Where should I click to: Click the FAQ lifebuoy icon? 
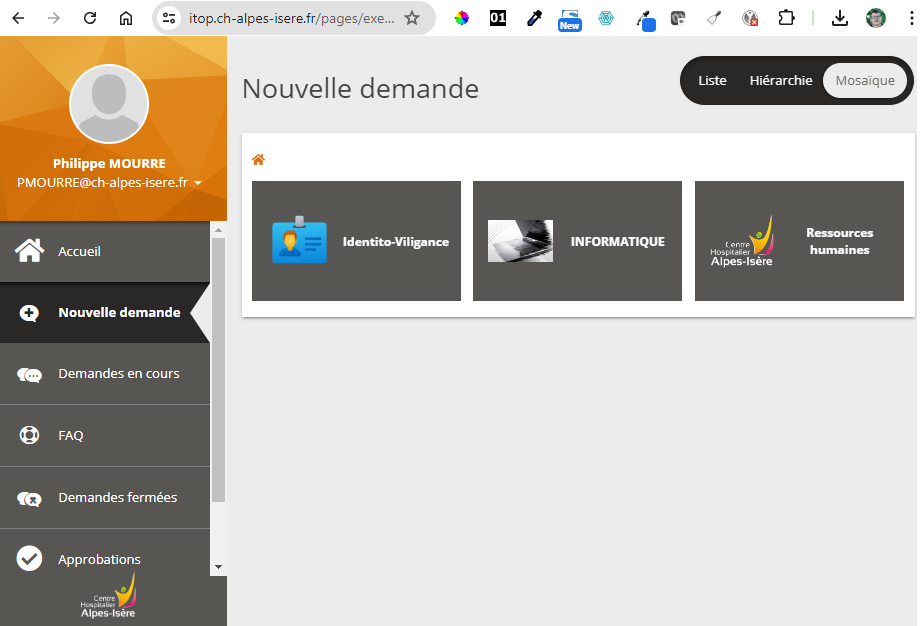pyautogui.click(x=30, y=436)
